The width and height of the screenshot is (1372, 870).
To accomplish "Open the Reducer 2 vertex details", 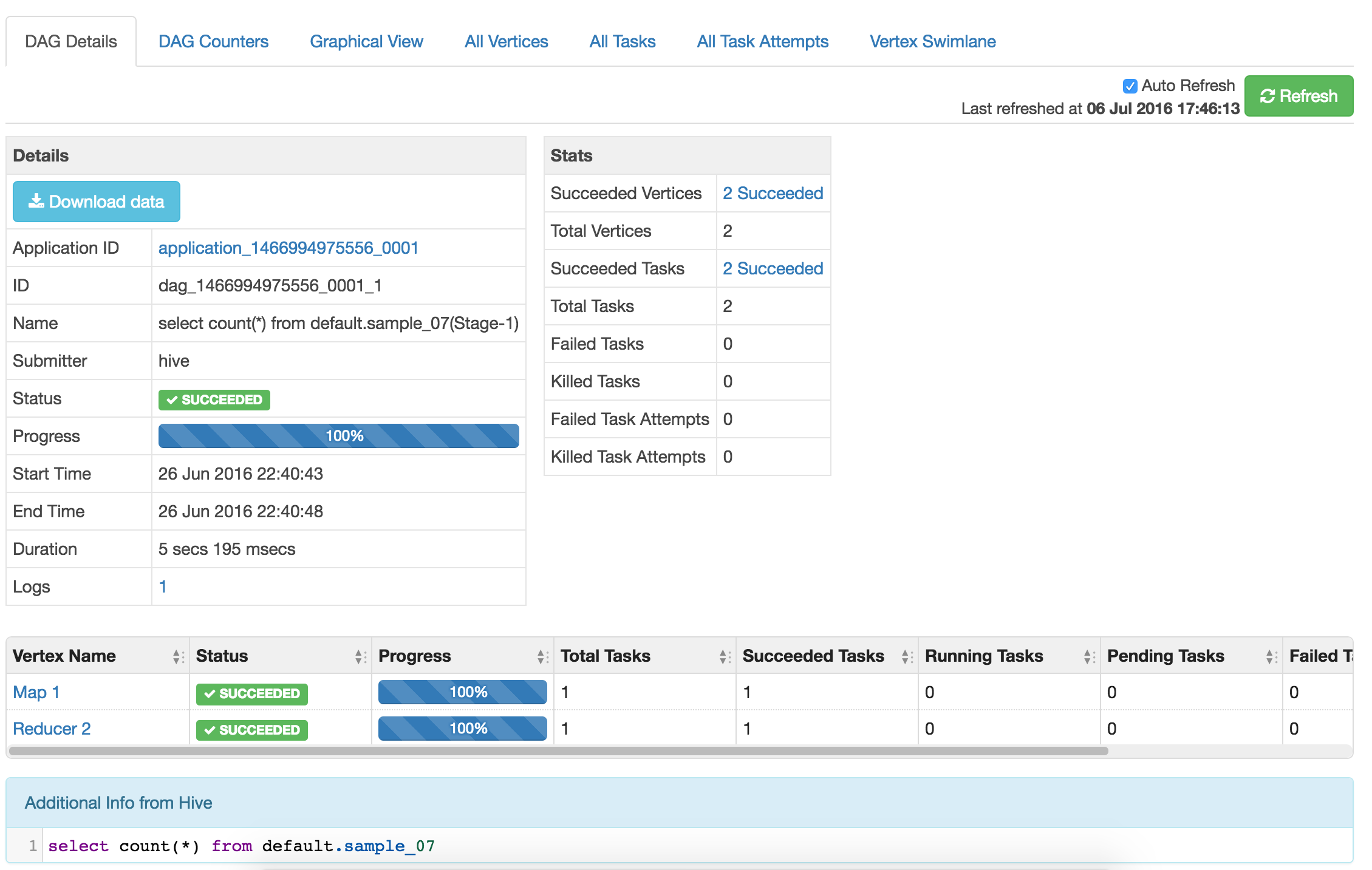I will click(52, 729).
